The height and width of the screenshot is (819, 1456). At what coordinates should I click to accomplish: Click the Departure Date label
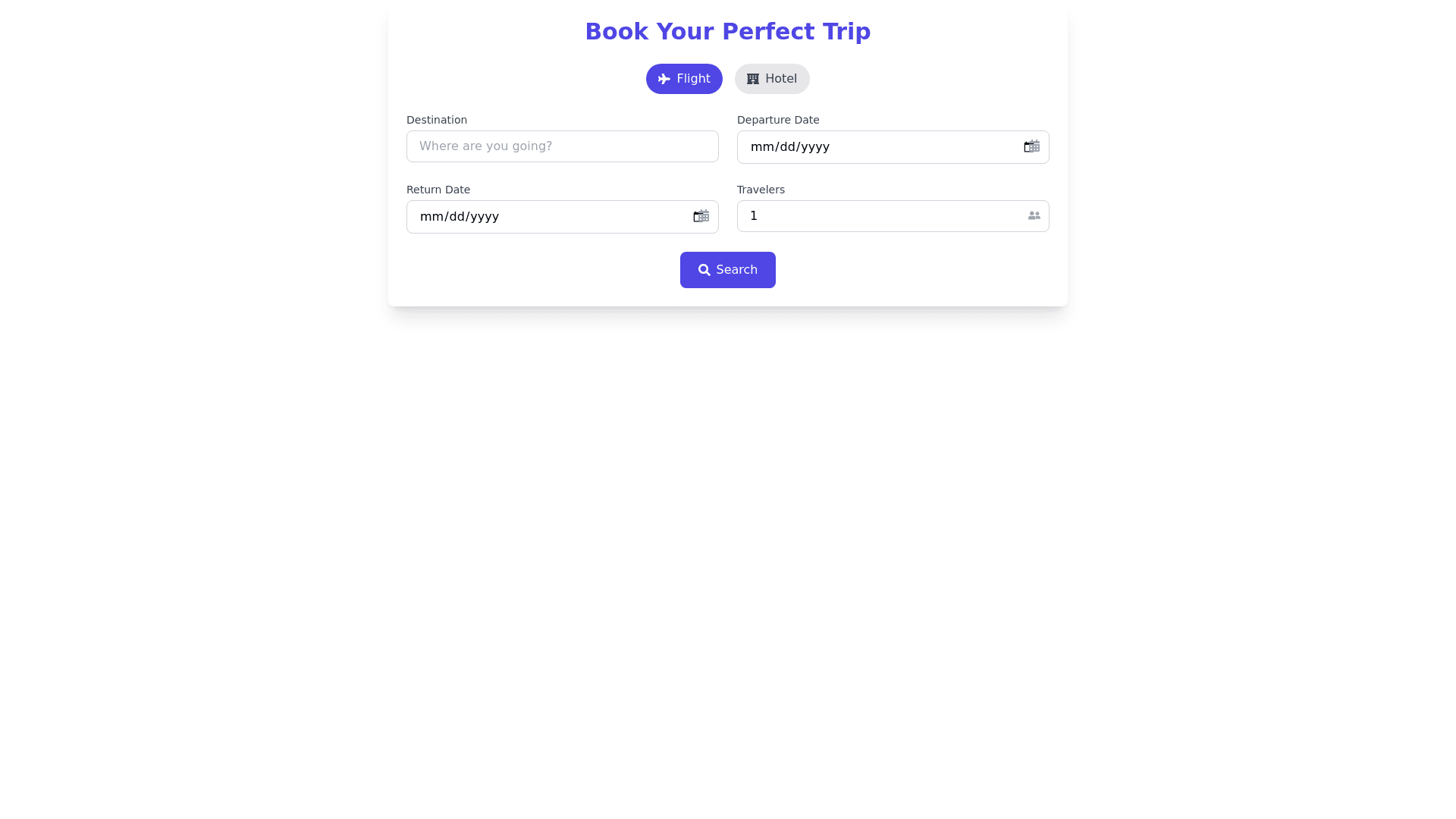778,120
